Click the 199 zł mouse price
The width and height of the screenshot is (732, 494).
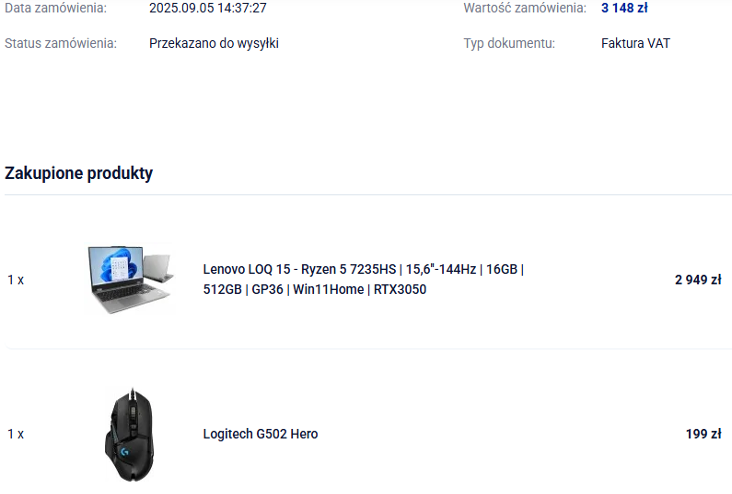[704, 434]
